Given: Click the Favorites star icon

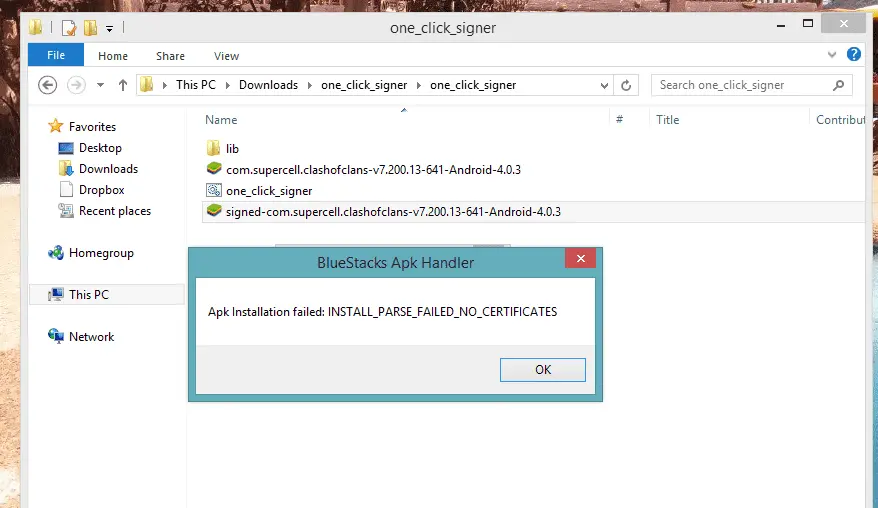Looking at the screenshot, I should [x=55, y=126].
